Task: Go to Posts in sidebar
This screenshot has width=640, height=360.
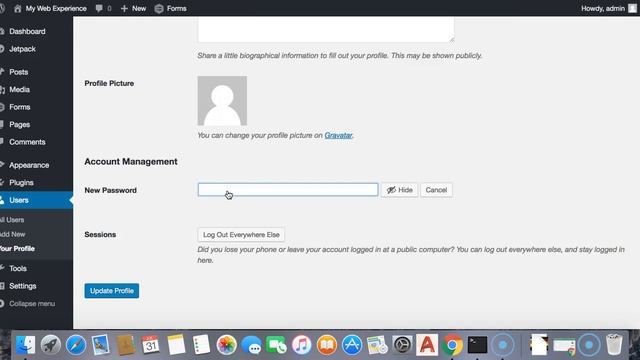Action: [x=18, y=72]
